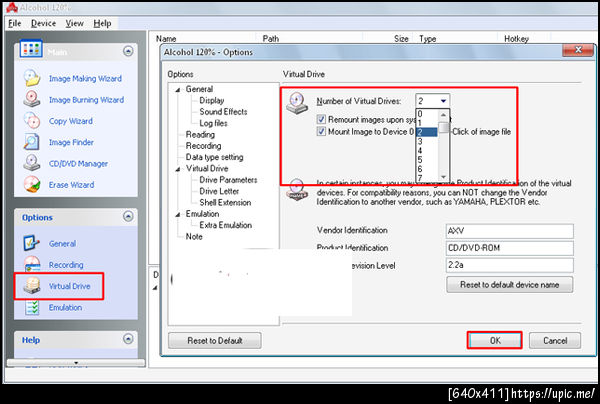Select Log files in the options tree
Viewport: 600px width, 404px height.
click(x=213, y=123)
